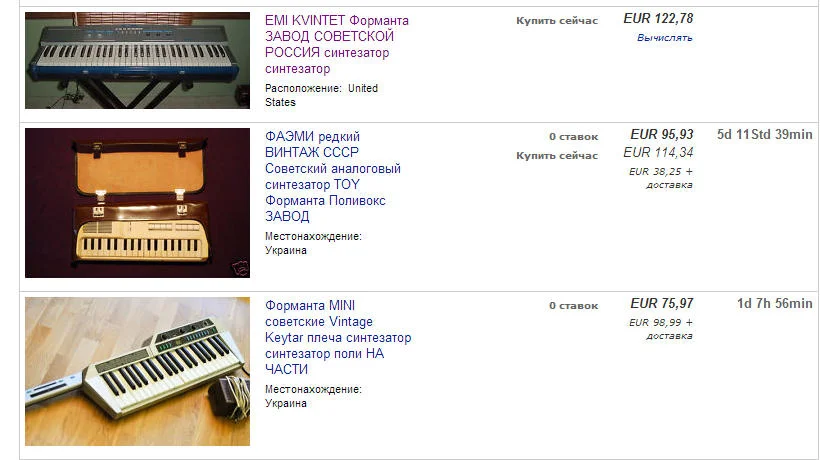Screen dimensions: 820x460
Task: Click the EUR 38,25 + доставка shipping cost
Action: (x=661, y=178)
